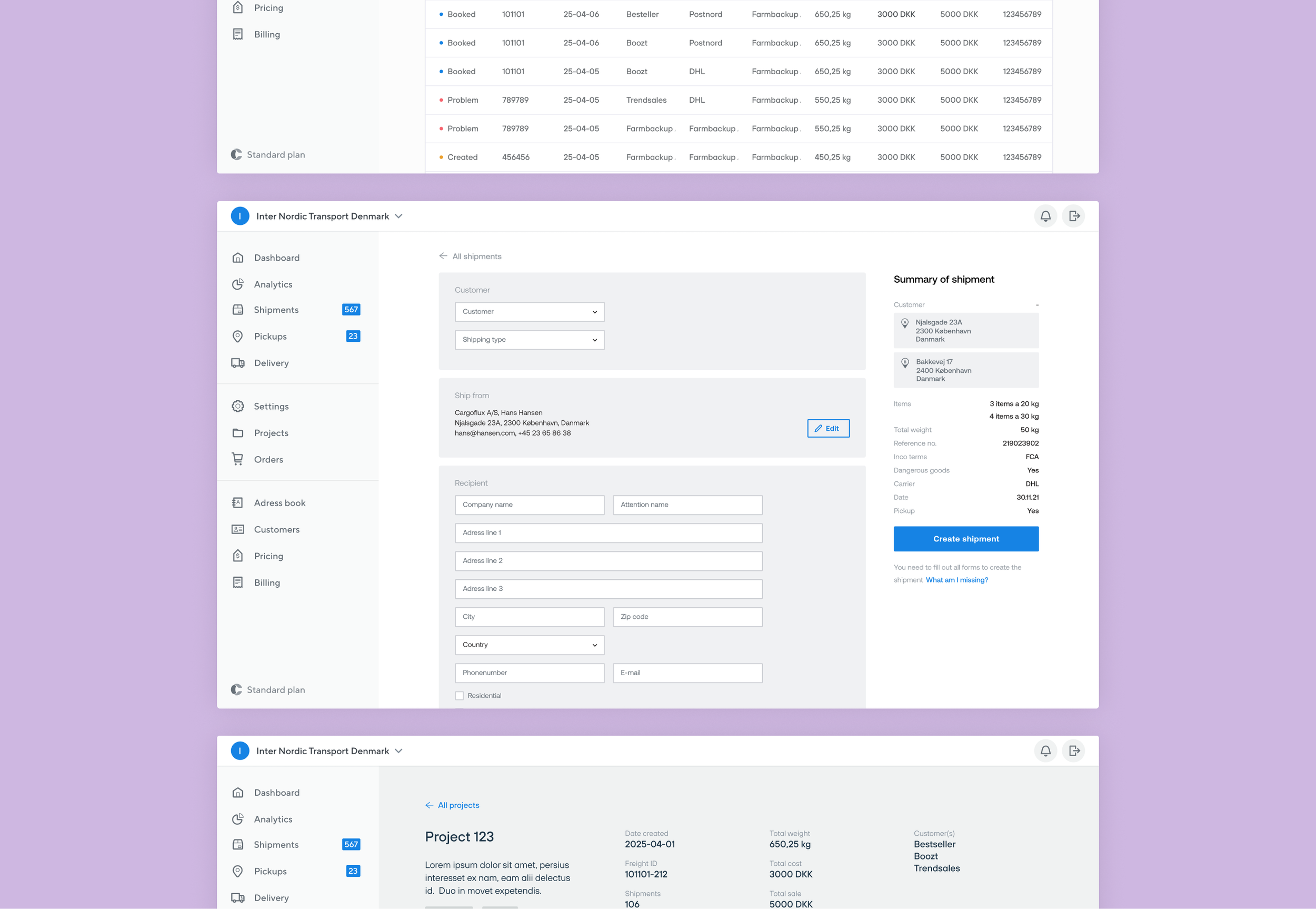1316x909 pixels.
Task: Click the Settings gear icon in sidebar
Action: coord(238,406)
